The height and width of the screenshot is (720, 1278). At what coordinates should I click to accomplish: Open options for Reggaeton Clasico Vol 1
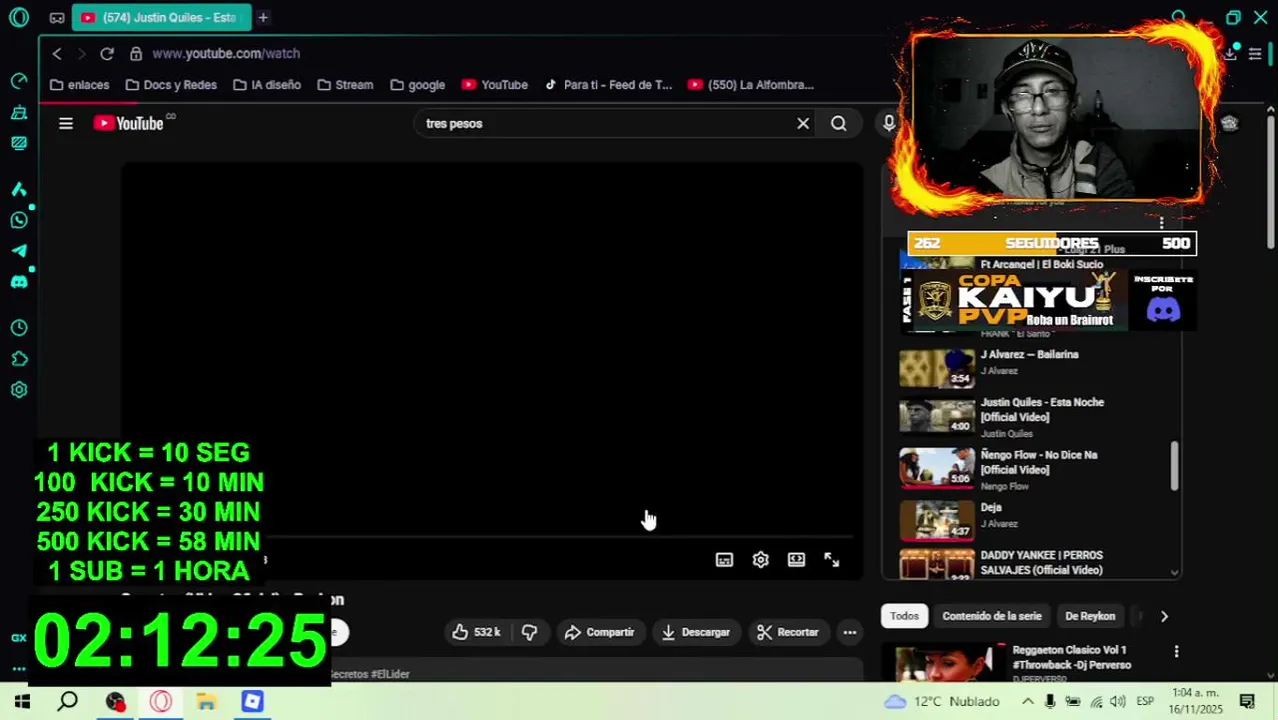click(1176, 652)
